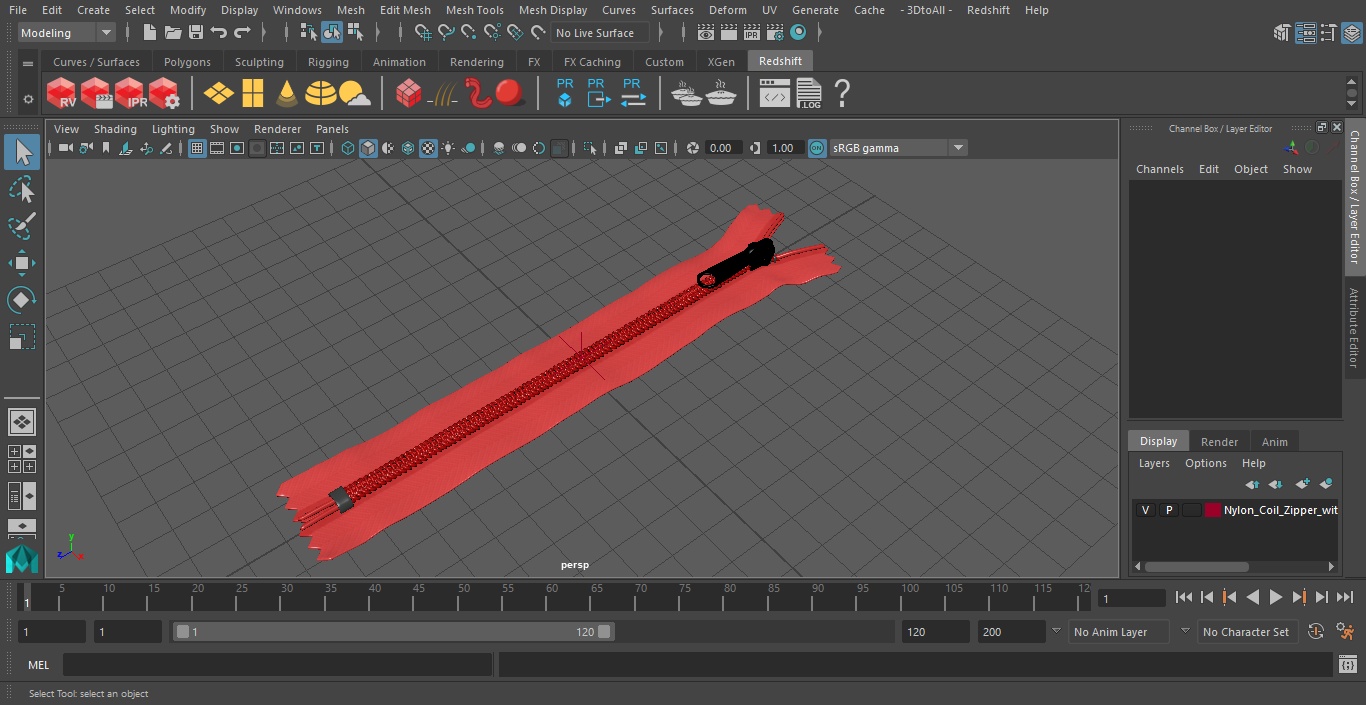Screen dimensions: 1366x705
Task: Play animation forwards
Action: (1276, 597)
